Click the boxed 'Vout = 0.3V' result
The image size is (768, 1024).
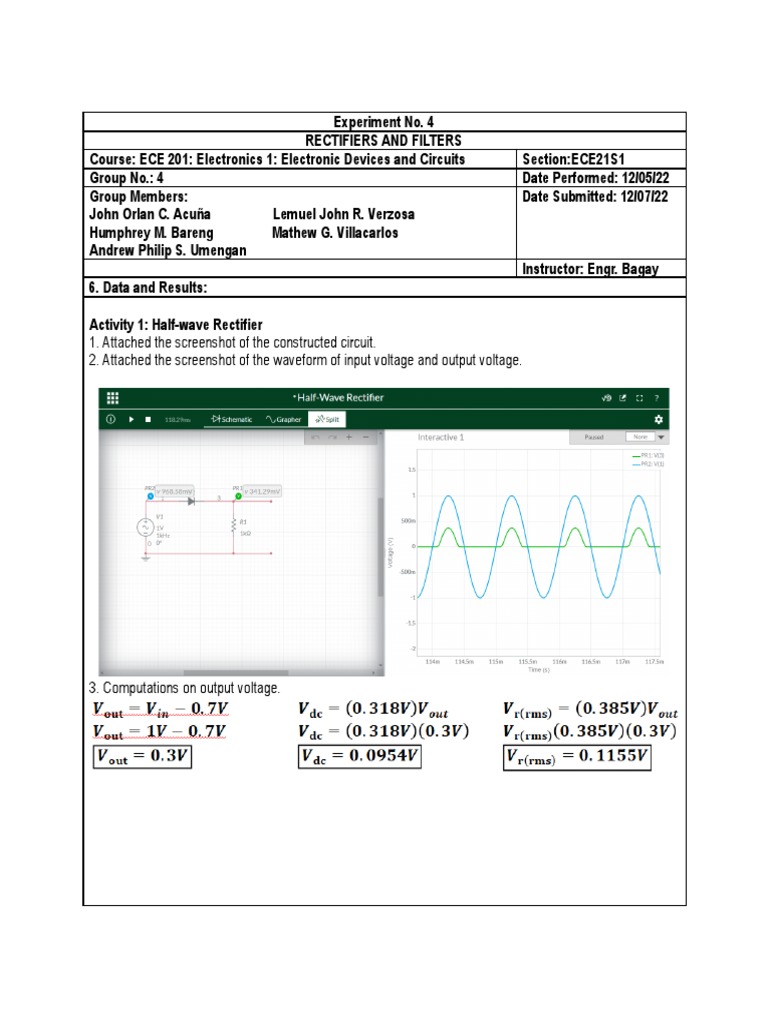click(142, 756)
